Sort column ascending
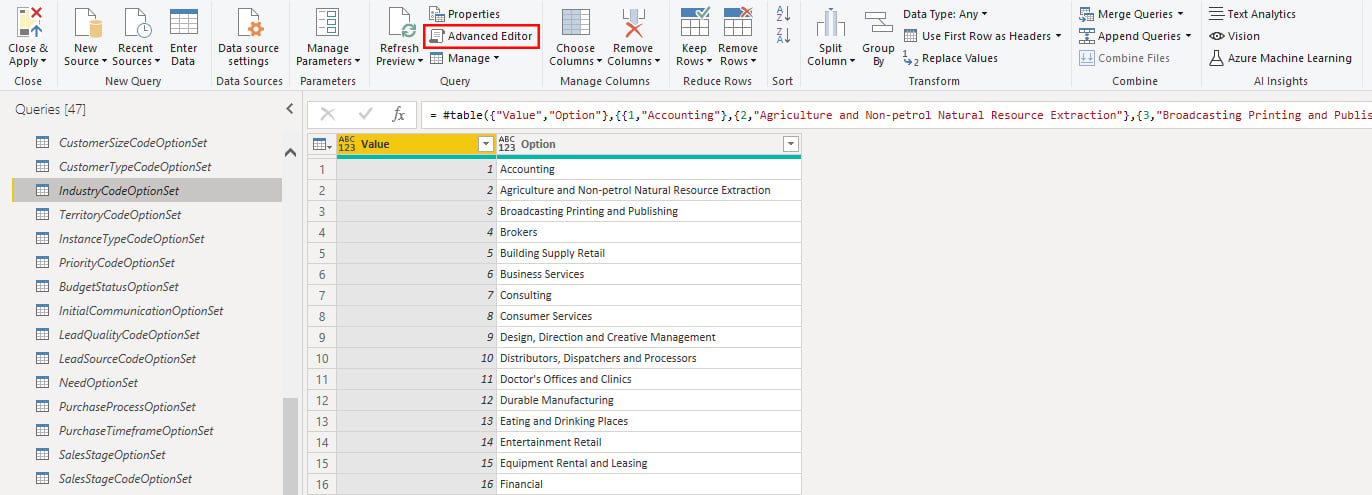 783,14
